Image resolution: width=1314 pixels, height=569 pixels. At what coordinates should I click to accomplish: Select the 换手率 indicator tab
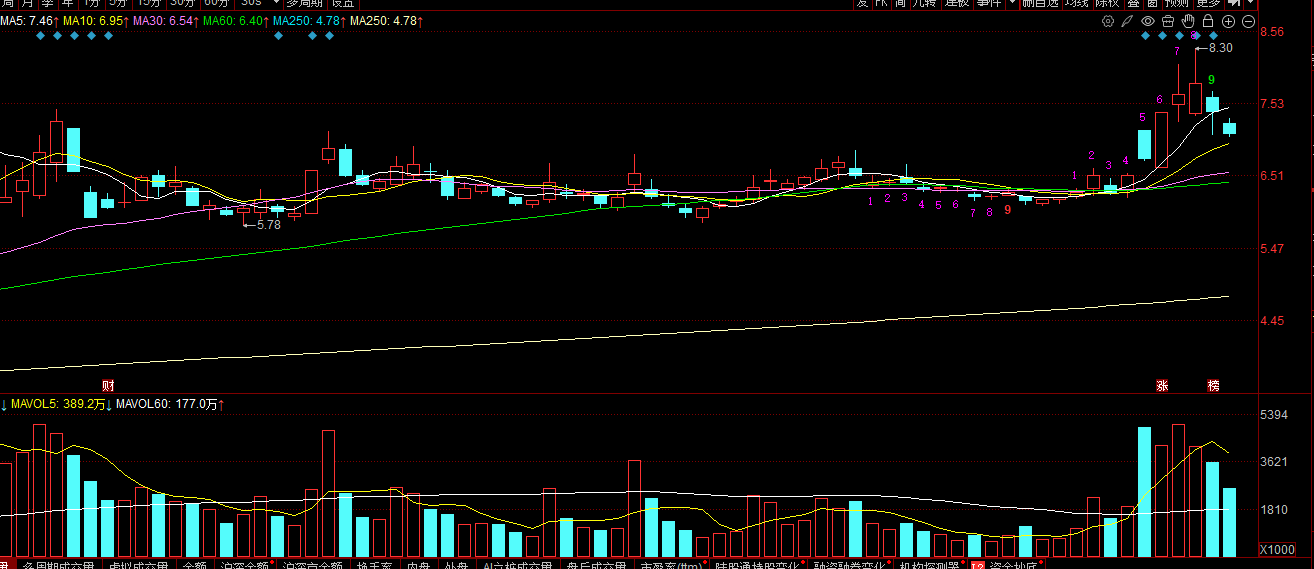coord(374,565)
